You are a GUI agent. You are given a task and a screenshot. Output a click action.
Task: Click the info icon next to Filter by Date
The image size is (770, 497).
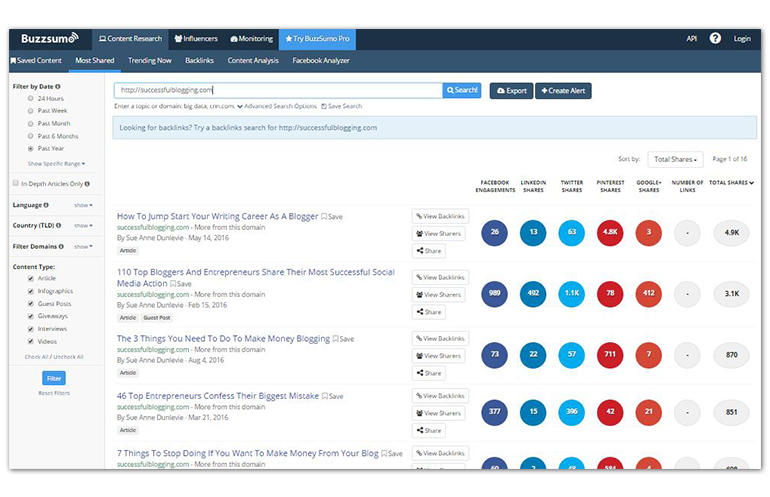[58, 86]
